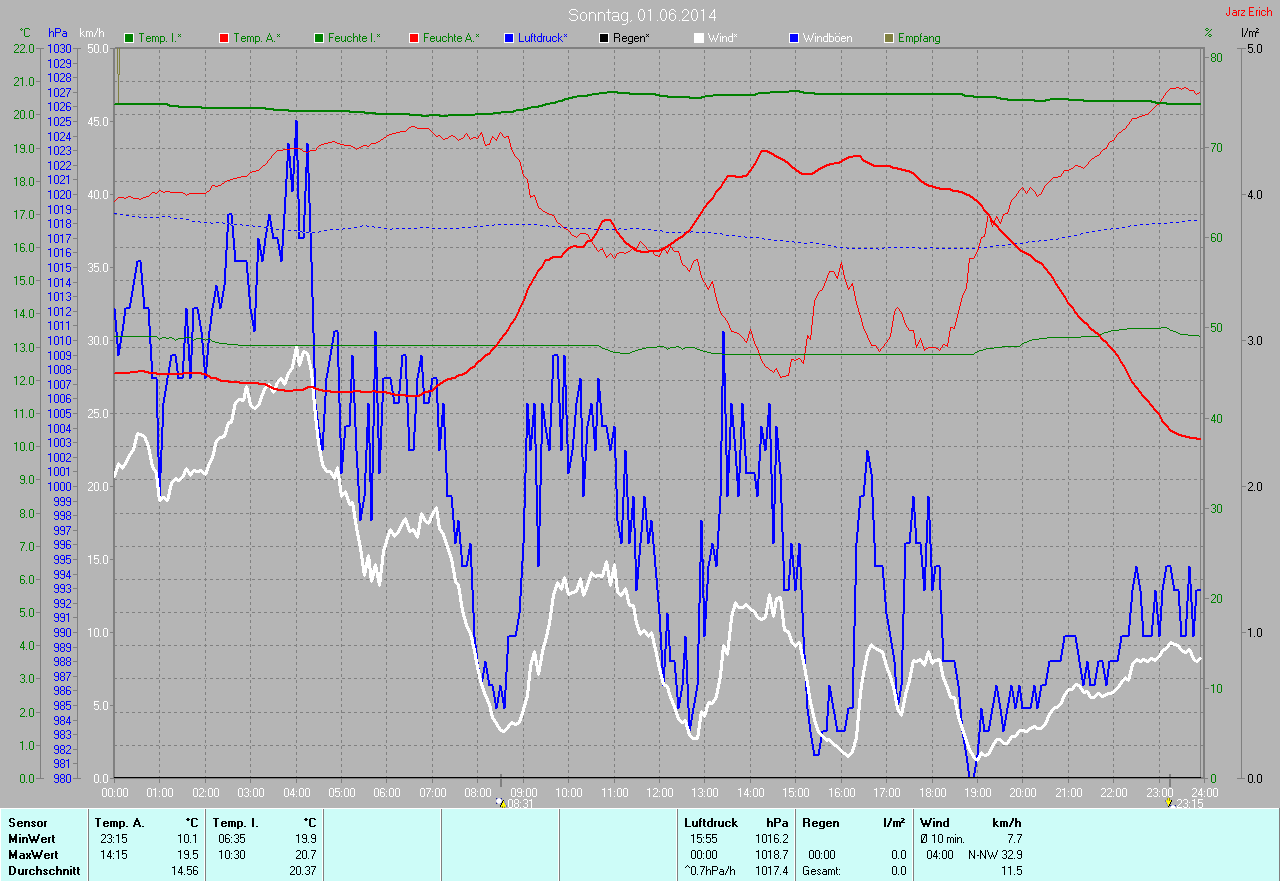Click the Temp. A. average value '14.56'

[x=185, y=871]
